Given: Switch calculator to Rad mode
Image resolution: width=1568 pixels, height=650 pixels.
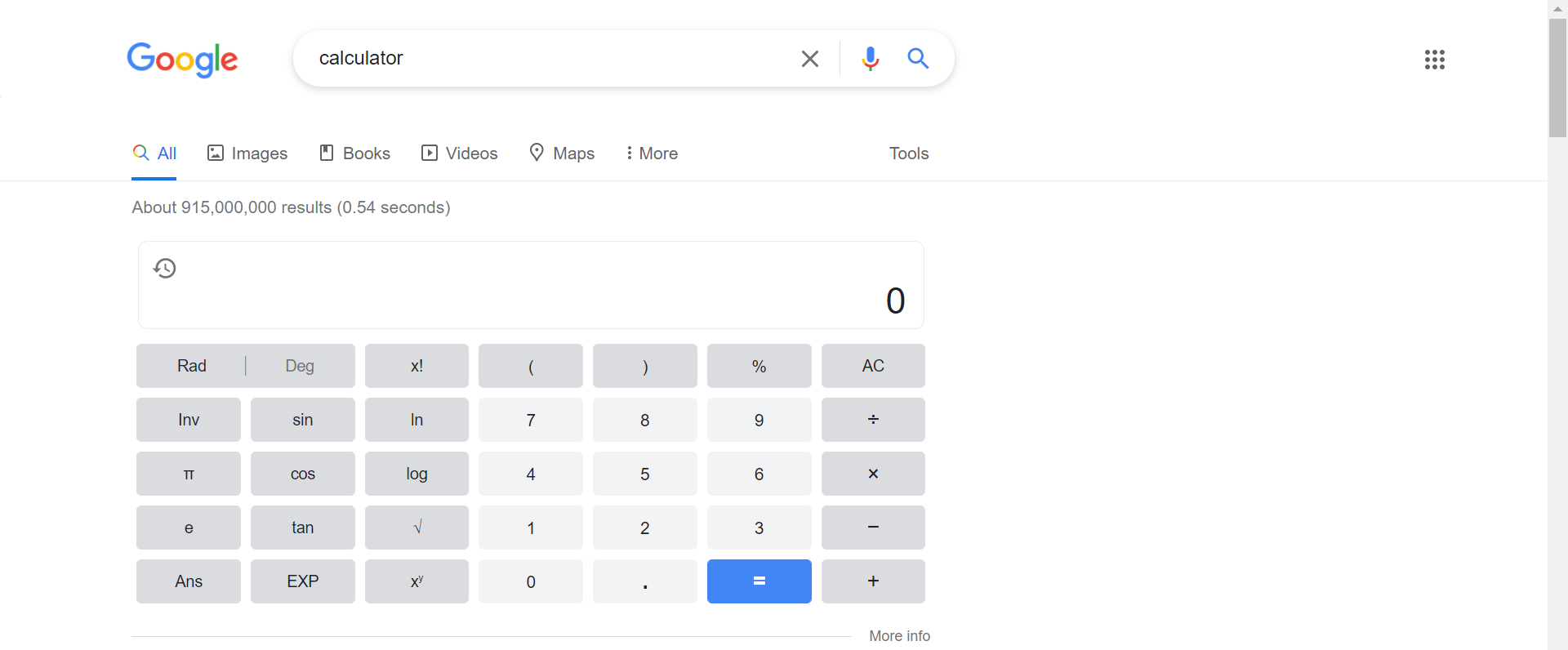Looking at the screenshot, I should tap(192, 366).
